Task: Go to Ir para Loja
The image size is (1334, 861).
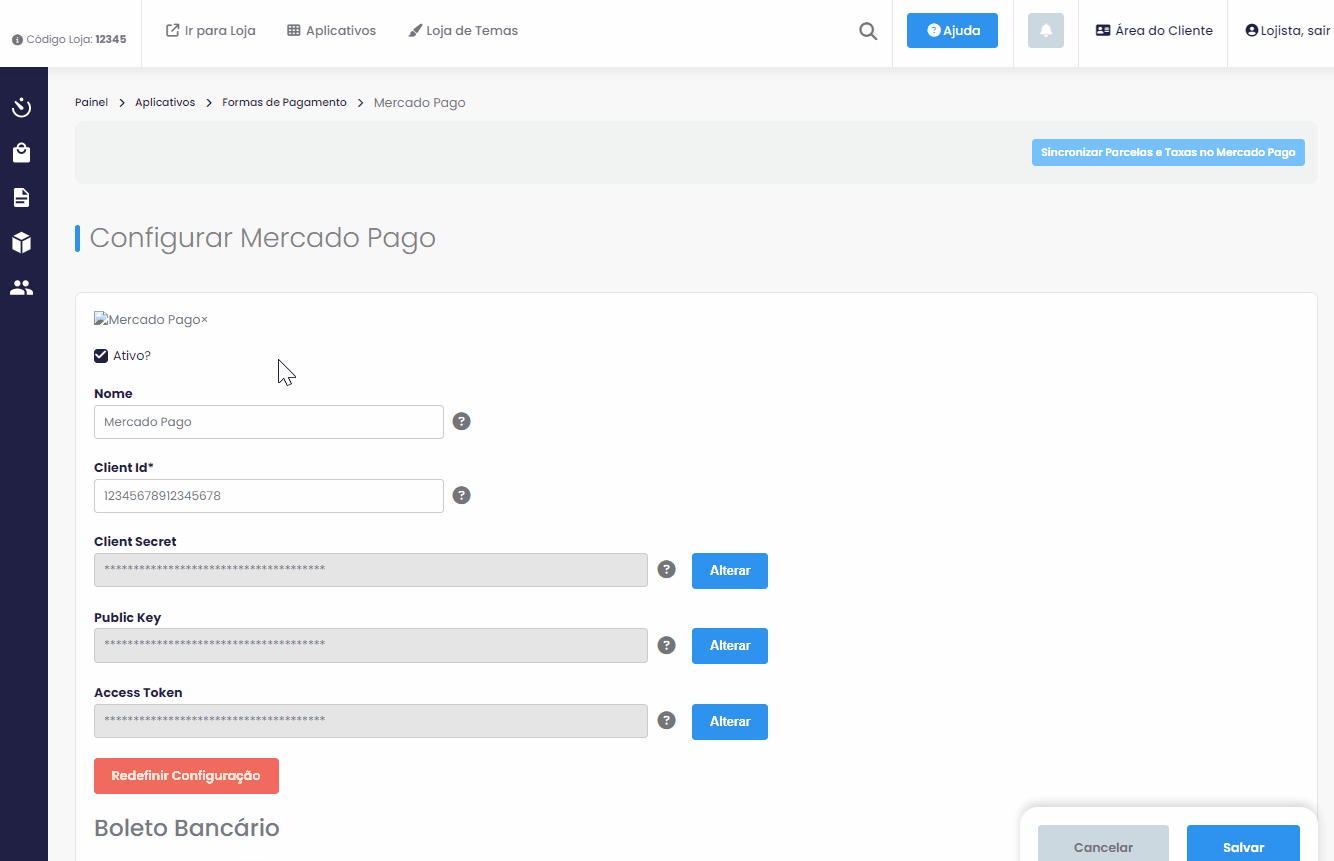Action: click(x=210, y=31)
